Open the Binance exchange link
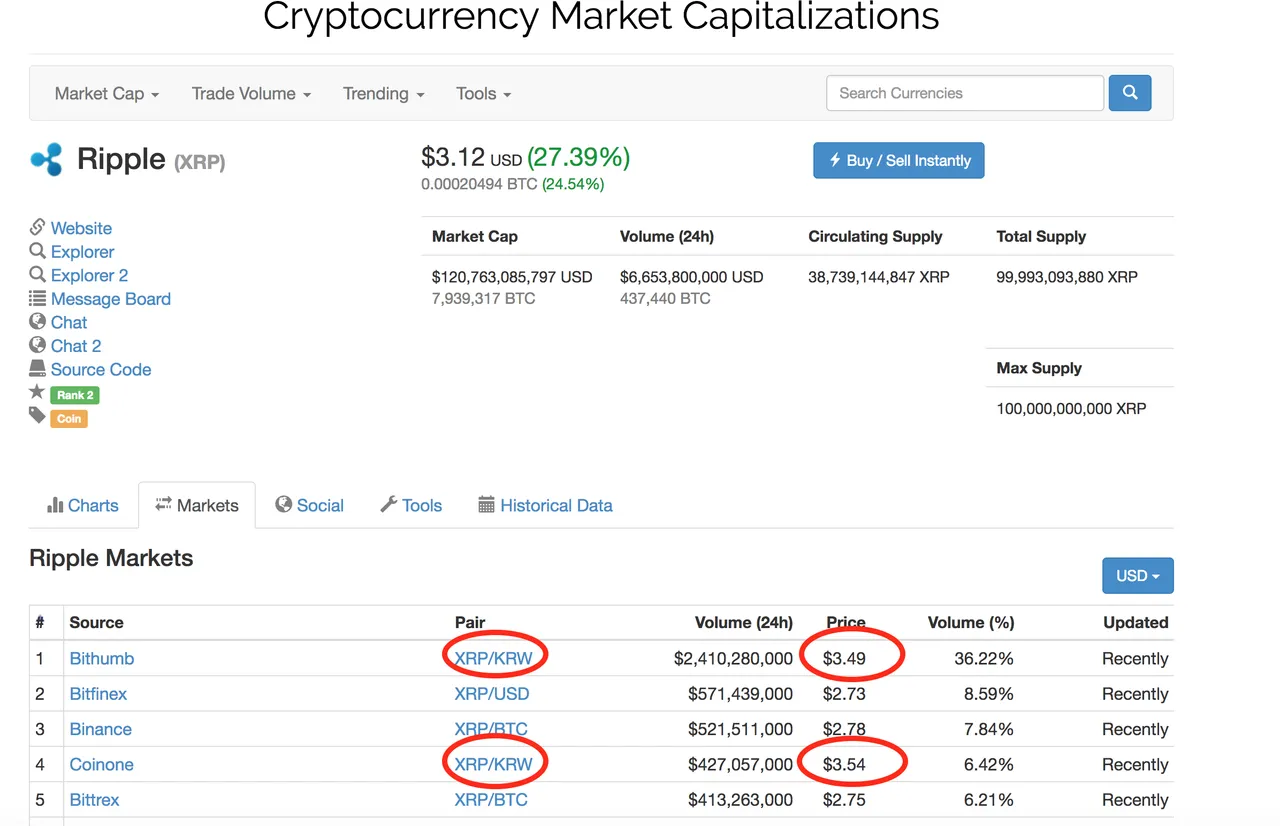The image size is (1280, 826). pyautogui.click(x=100, y=729)
